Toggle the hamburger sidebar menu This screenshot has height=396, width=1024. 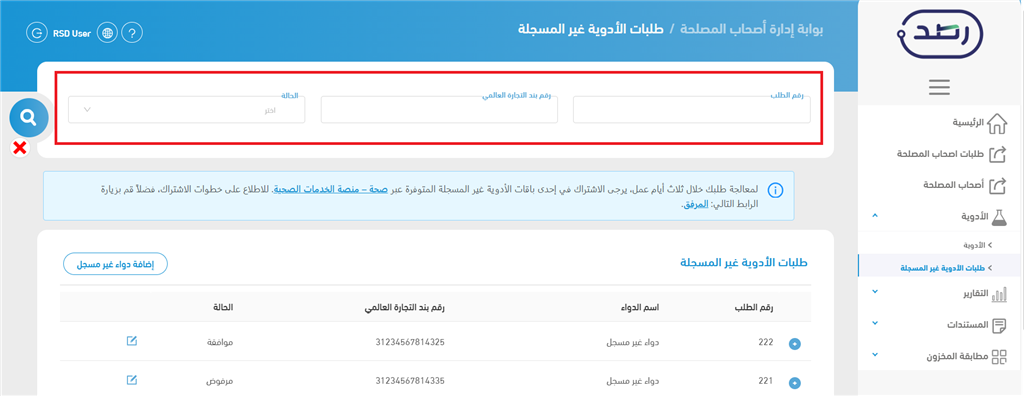point(939,87)
